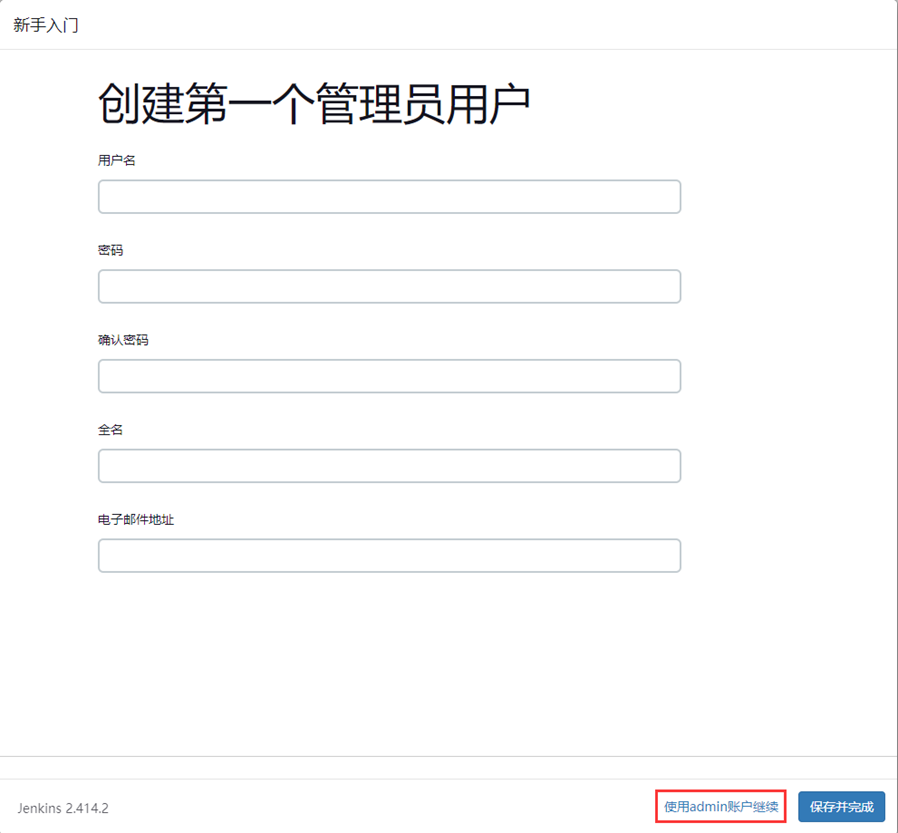898x833 pixels.
Task: Click the 保存并完成 button
Action: pos(841,807)
